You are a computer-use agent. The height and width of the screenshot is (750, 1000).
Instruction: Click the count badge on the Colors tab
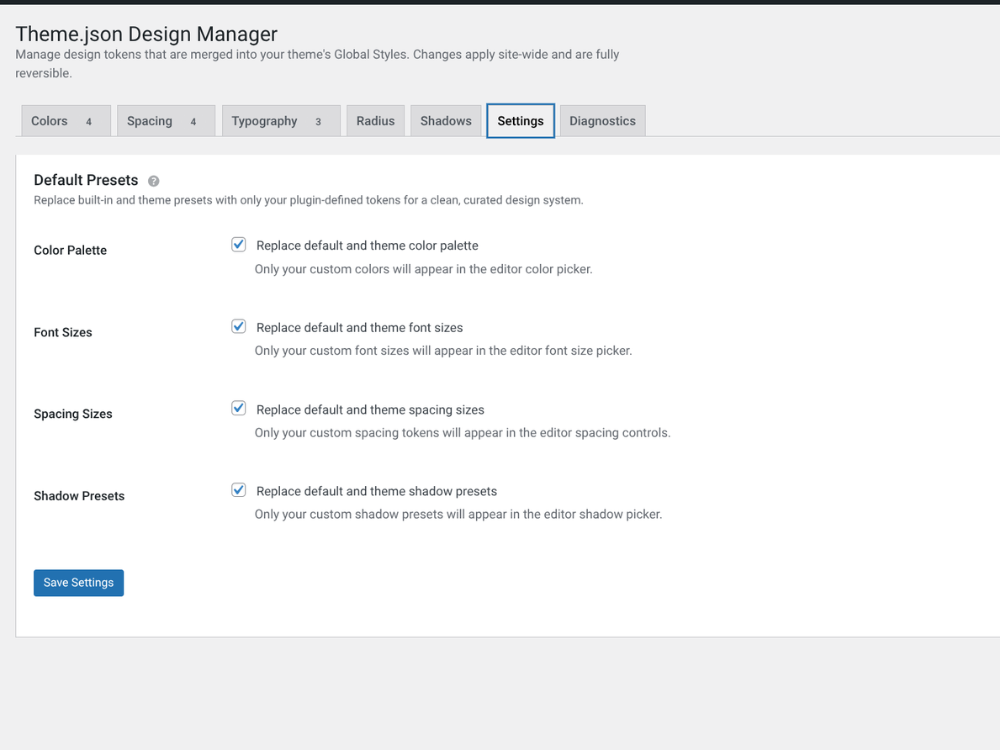coord(89,122)
